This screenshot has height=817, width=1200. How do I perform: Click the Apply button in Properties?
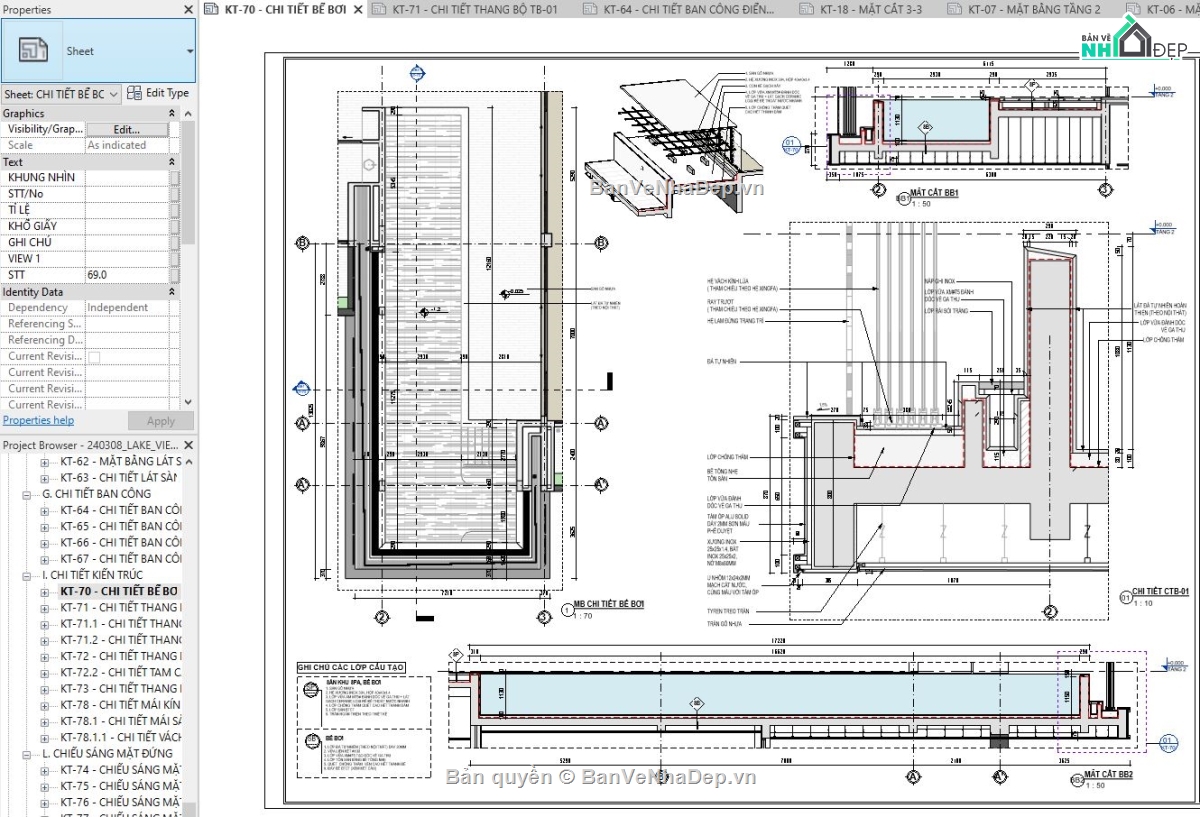[160, 422]
